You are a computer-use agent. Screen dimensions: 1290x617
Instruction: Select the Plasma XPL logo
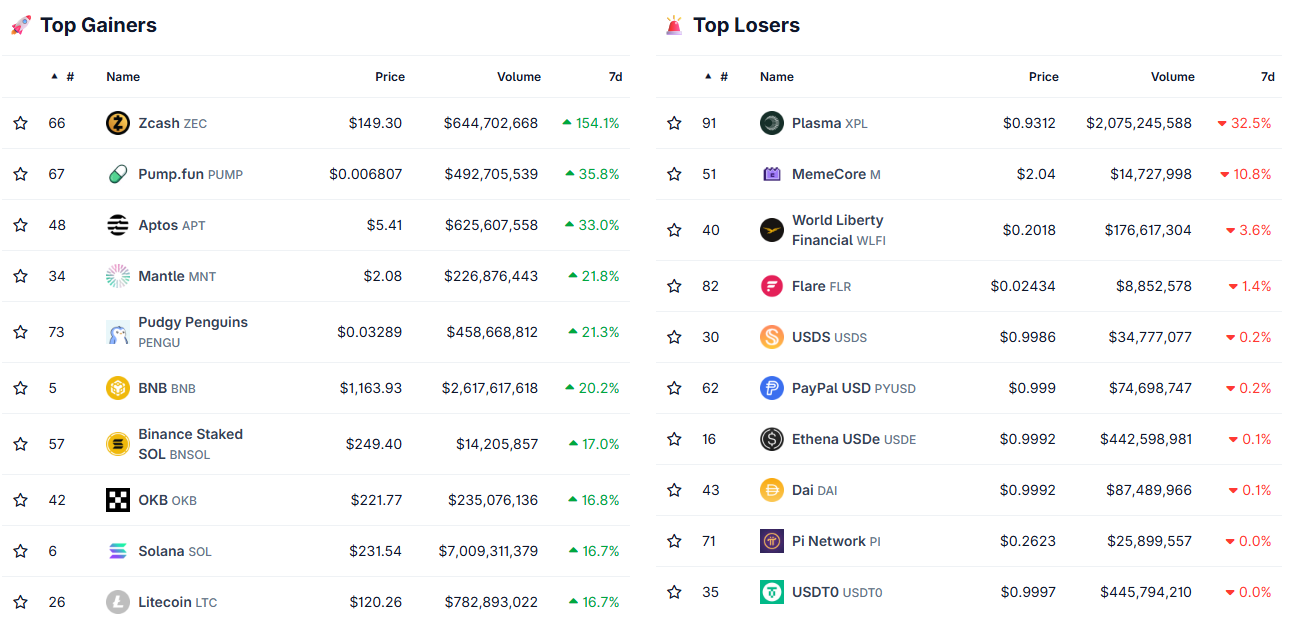(x=770, y=123)
